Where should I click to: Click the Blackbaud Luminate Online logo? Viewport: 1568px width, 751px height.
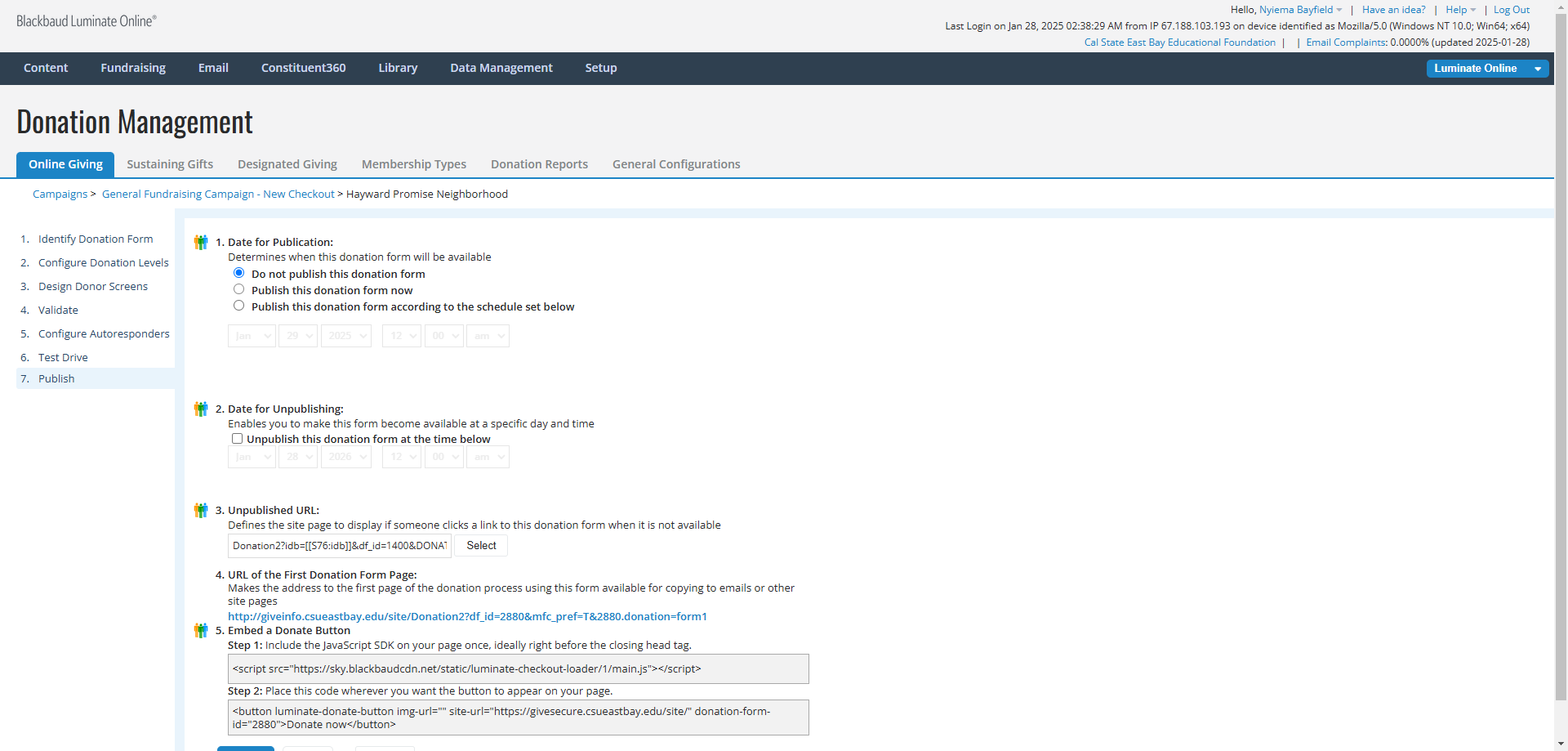(87, 21)
